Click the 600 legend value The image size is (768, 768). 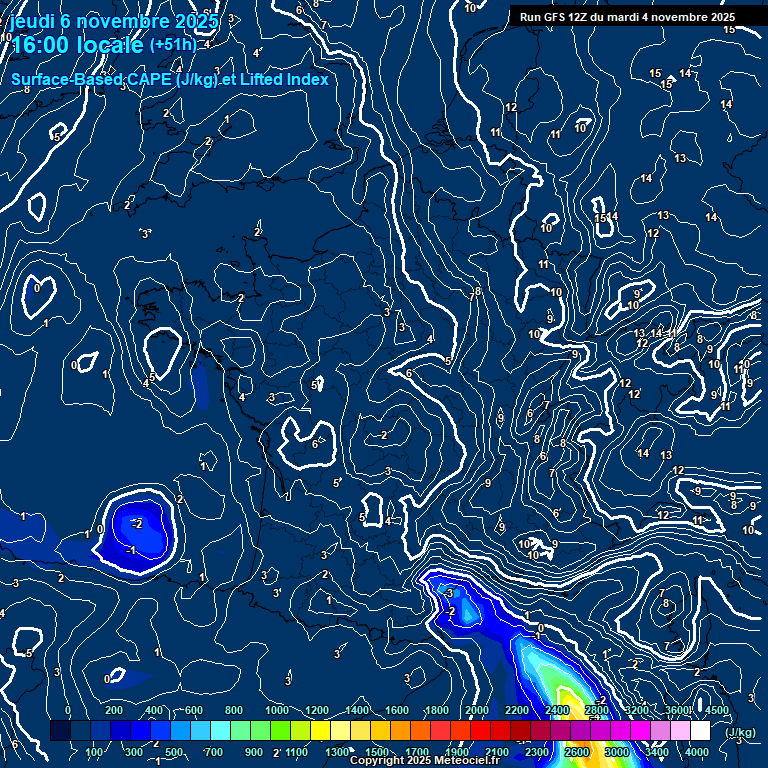click(x=194, y=710)
